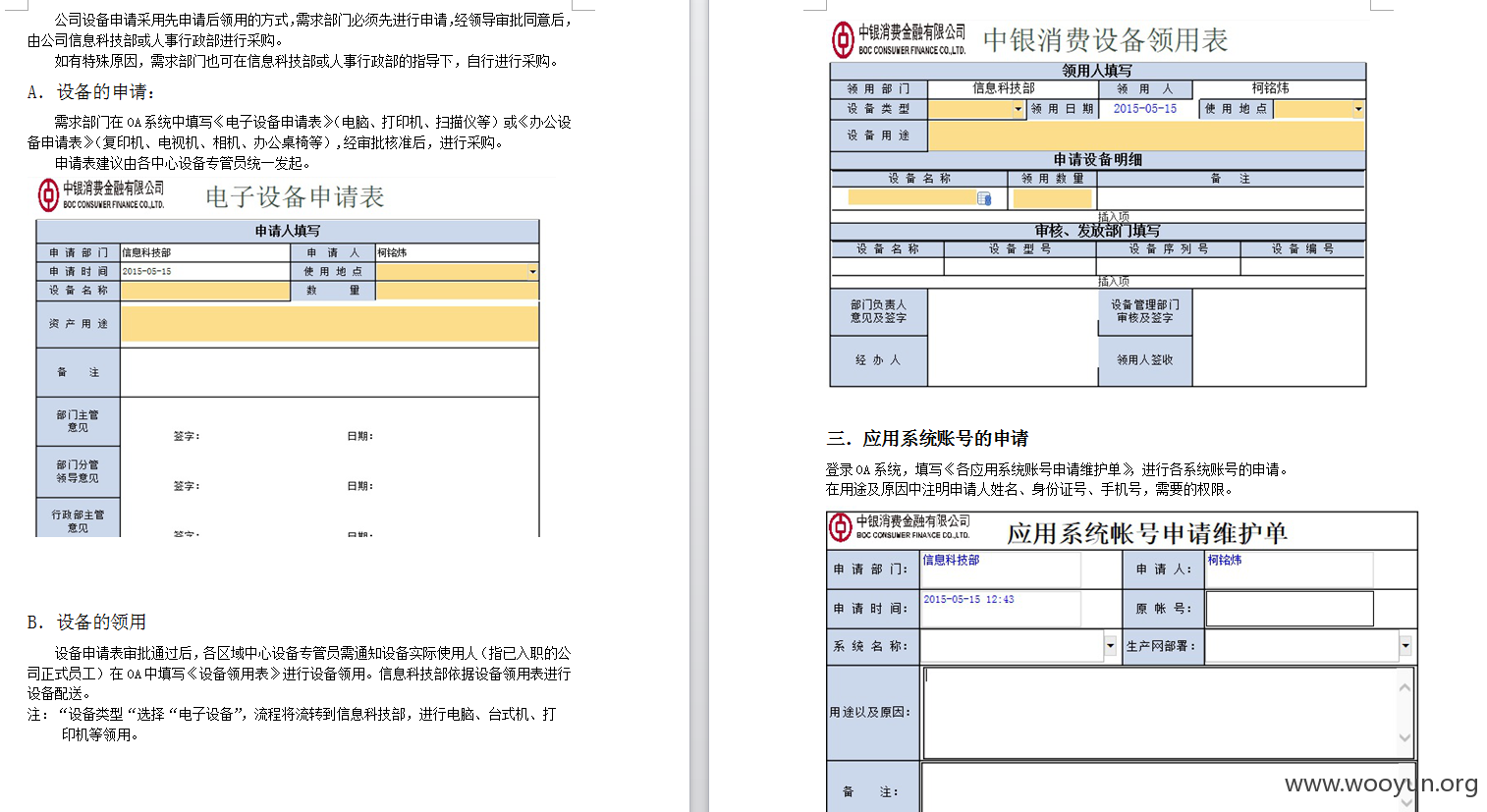Focus the yellow 领用数量 input field
The image size is (1487, 812).
pos(1052,198)
